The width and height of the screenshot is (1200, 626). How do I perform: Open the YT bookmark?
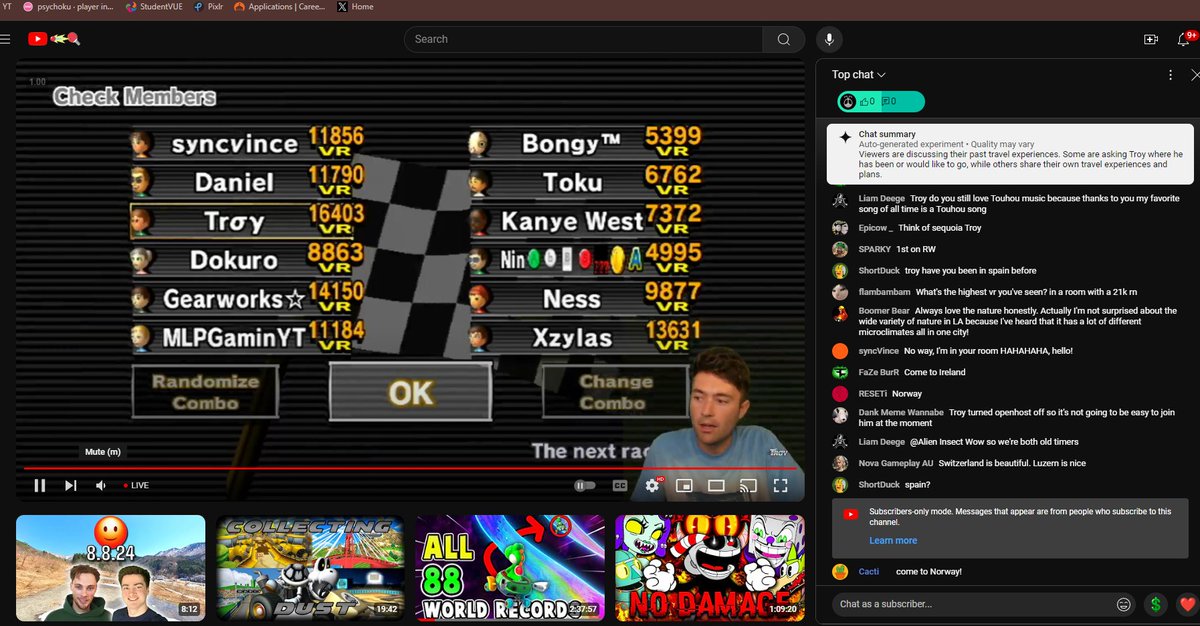[x=8, y=6]
